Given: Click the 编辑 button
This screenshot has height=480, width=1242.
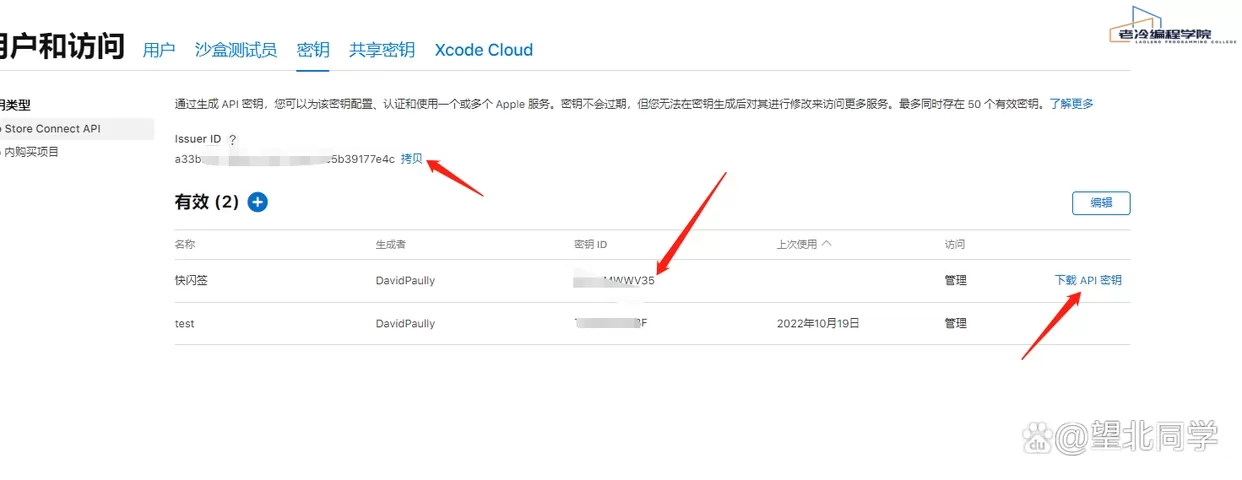Looking at the screenshot, I should pos(1101,203).
